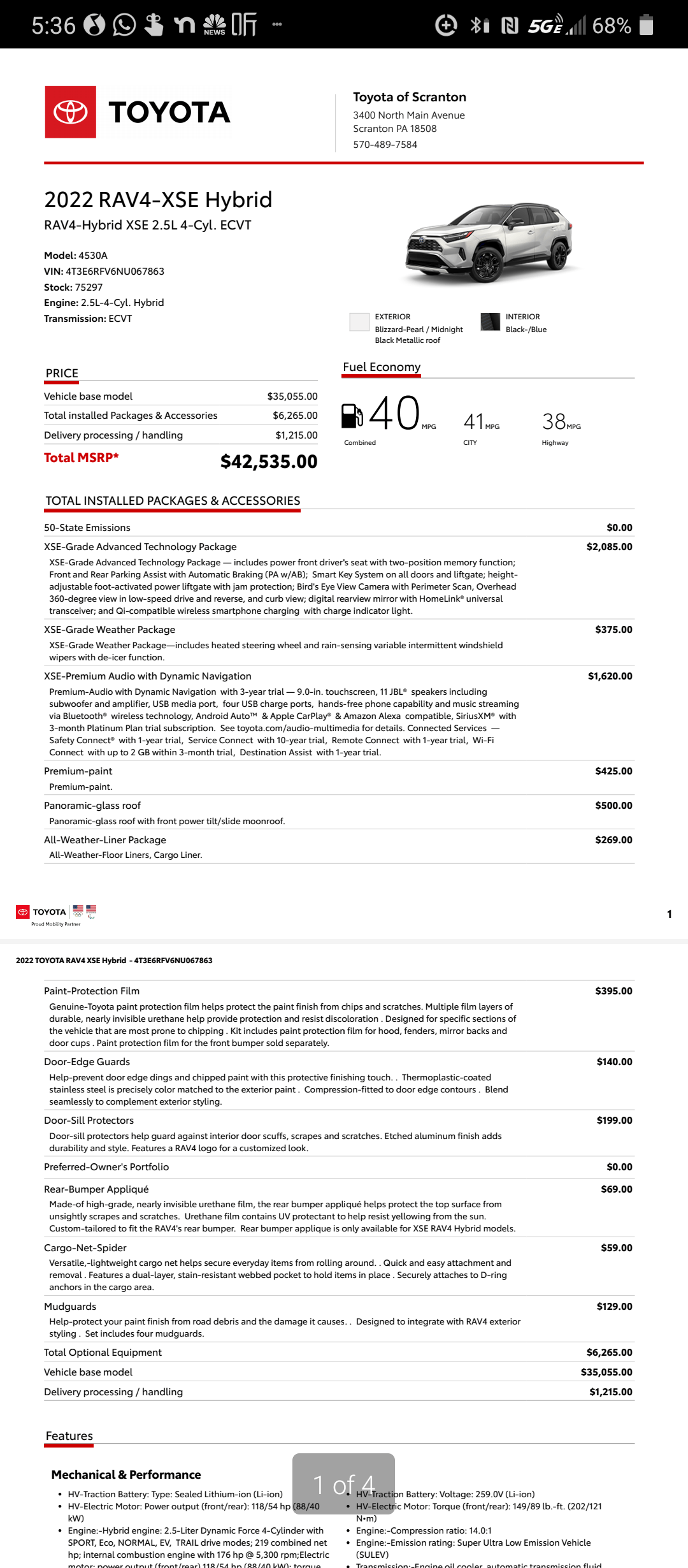
Task: Tap the Toyota Proud Mobility Partner footer logo
Action: coord(56,915)
